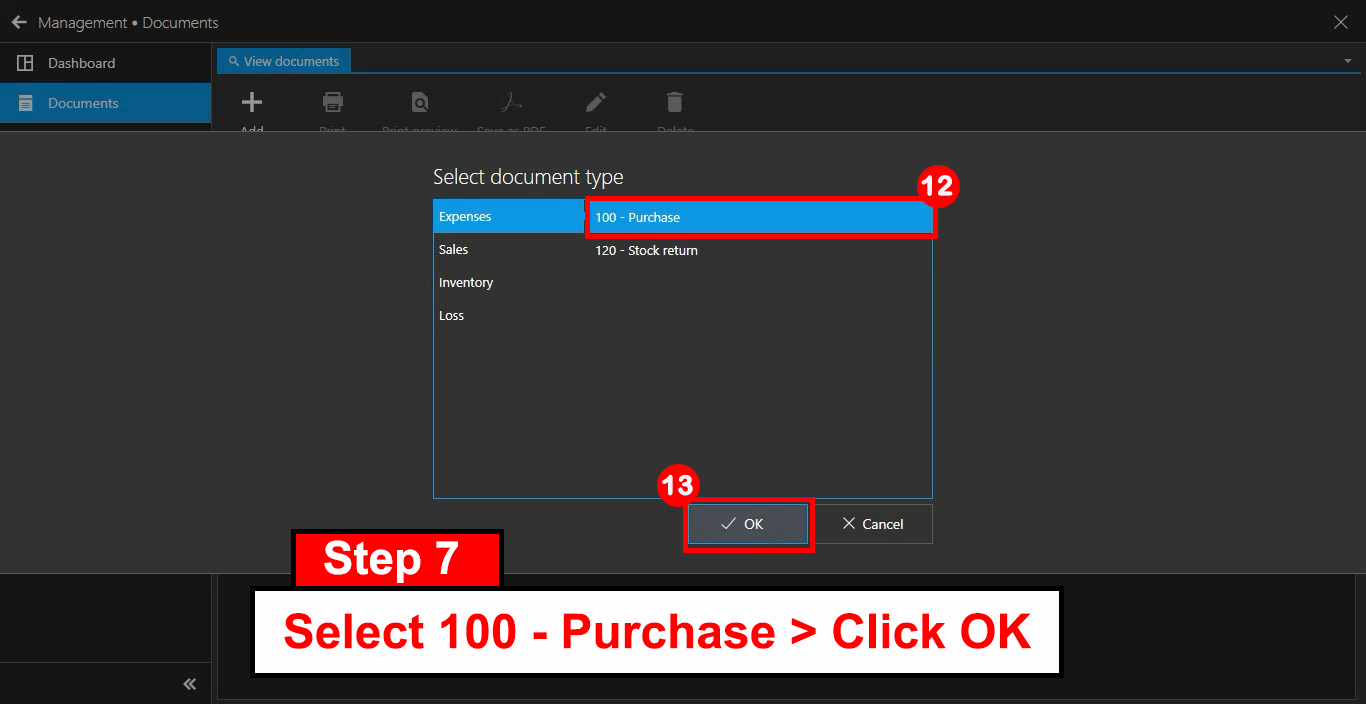Click the Save as PDF icon
This screenshot has height=704, width=1366.
(x=511, y=102)
